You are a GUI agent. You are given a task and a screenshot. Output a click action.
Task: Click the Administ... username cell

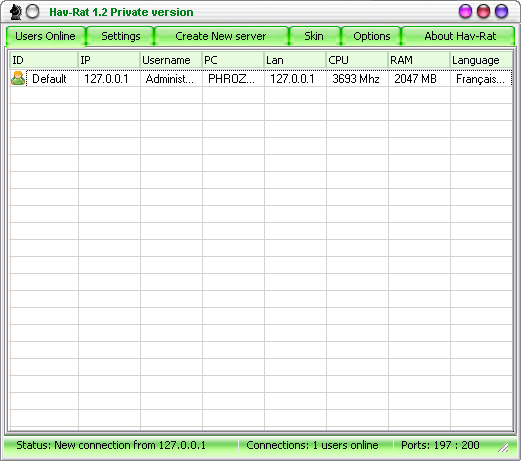coord(170,79)
